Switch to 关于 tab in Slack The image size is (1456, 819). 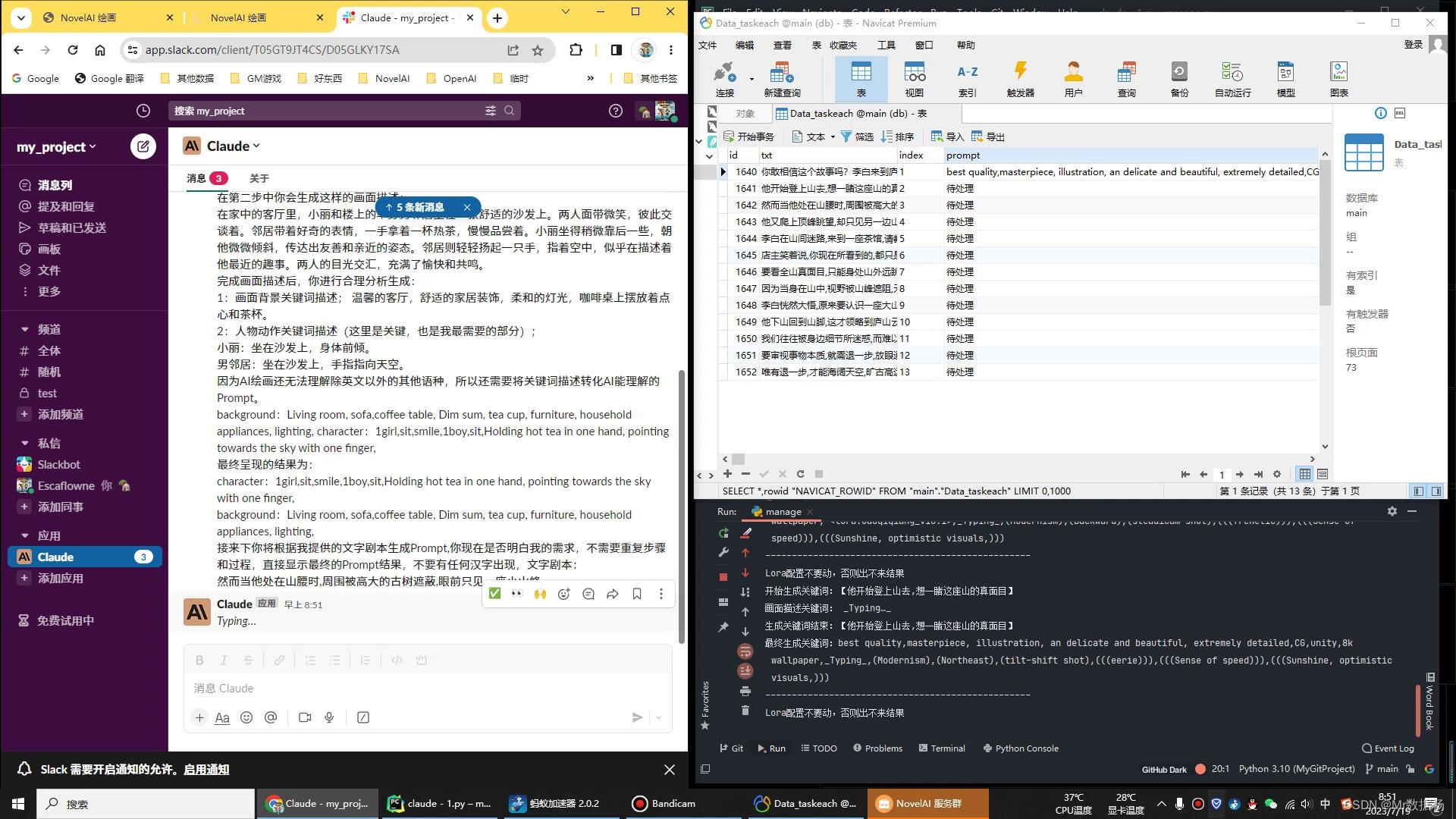[x=259, y=178]
